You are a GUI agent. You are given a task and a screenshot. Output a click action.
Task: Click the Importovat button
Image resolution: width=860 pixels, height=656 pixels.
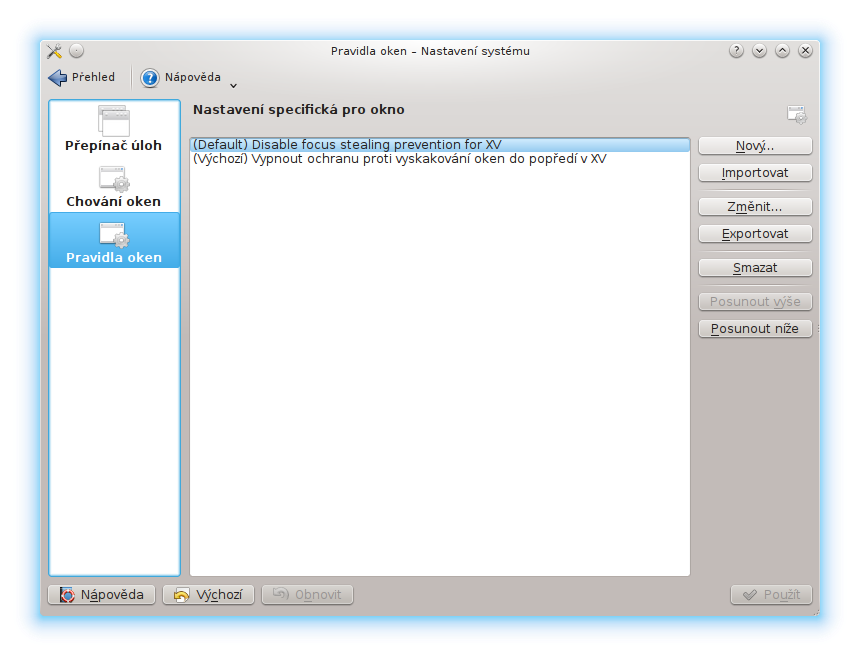tap(755, 173)
